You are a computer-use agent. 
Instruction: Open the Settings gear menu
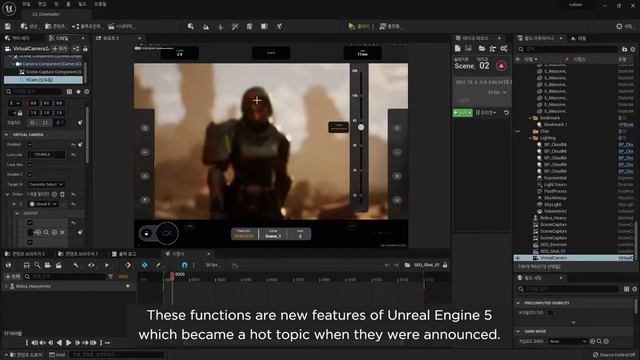tap(624, 26)
